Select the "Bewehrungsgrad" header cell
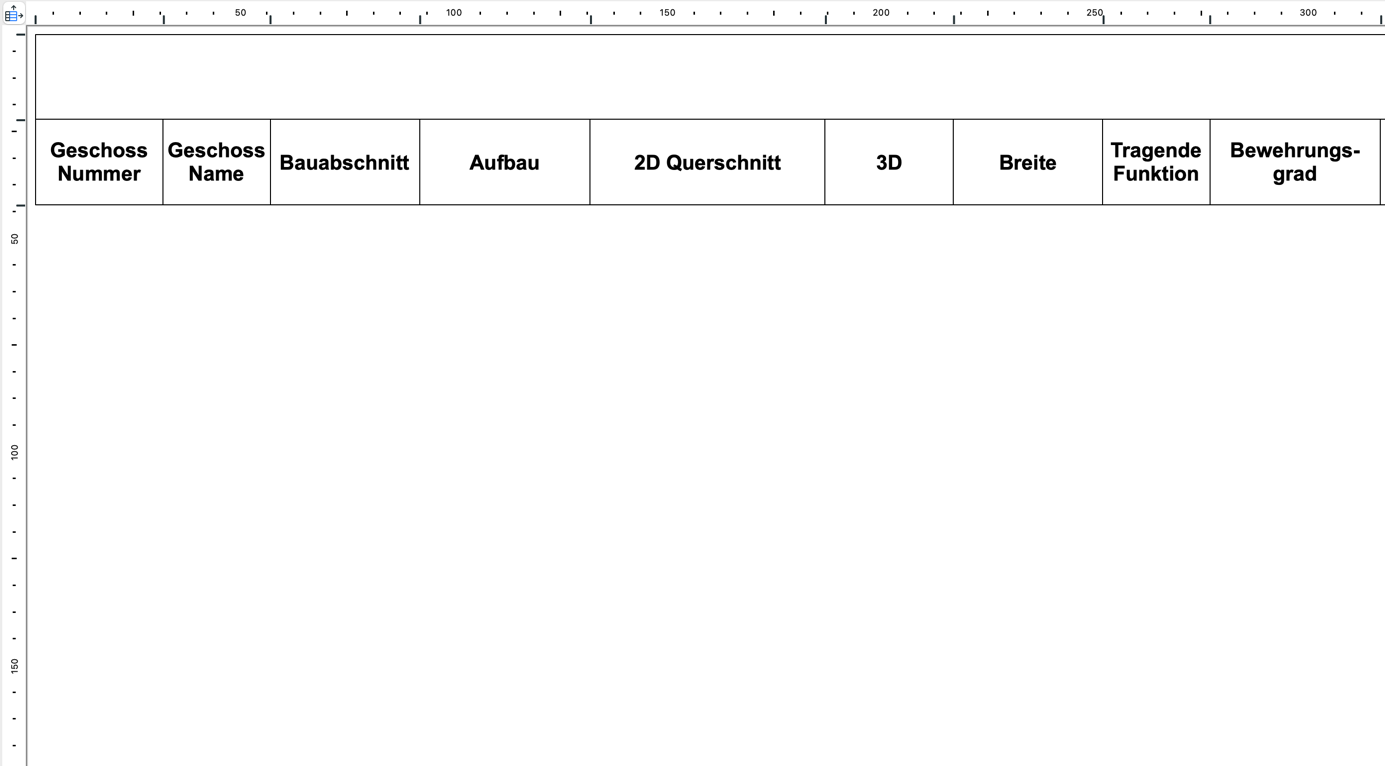 click(1295, 162)
